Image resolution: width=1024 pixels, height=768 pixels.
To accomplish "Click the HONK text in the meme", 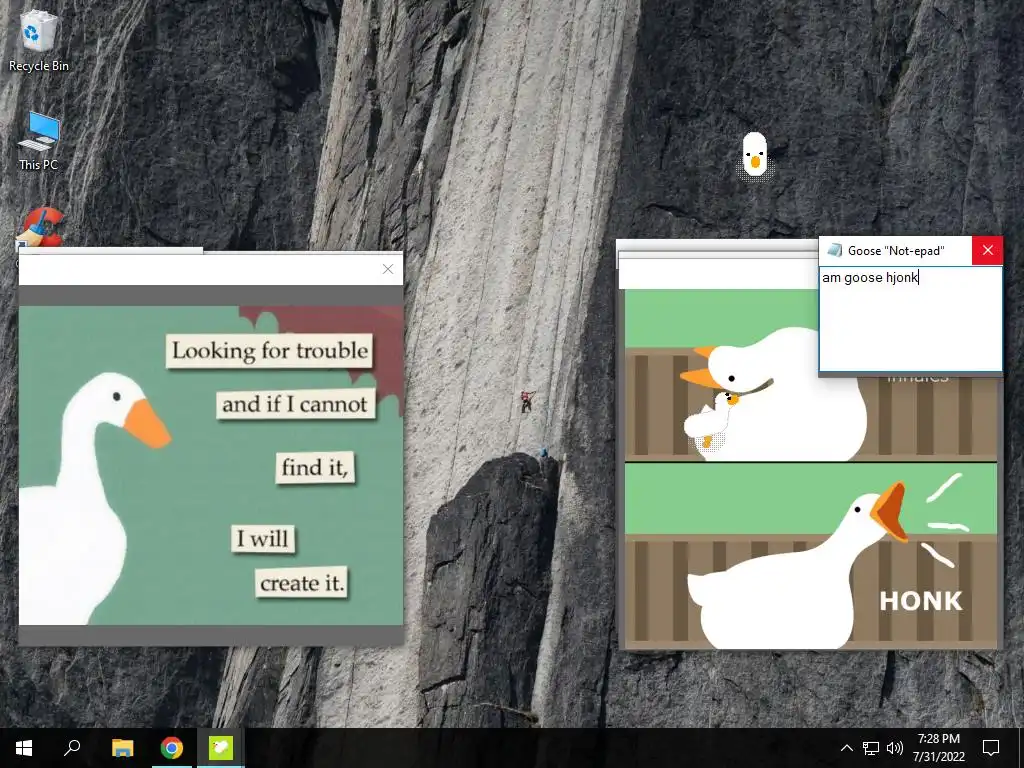I will [921, 601].
